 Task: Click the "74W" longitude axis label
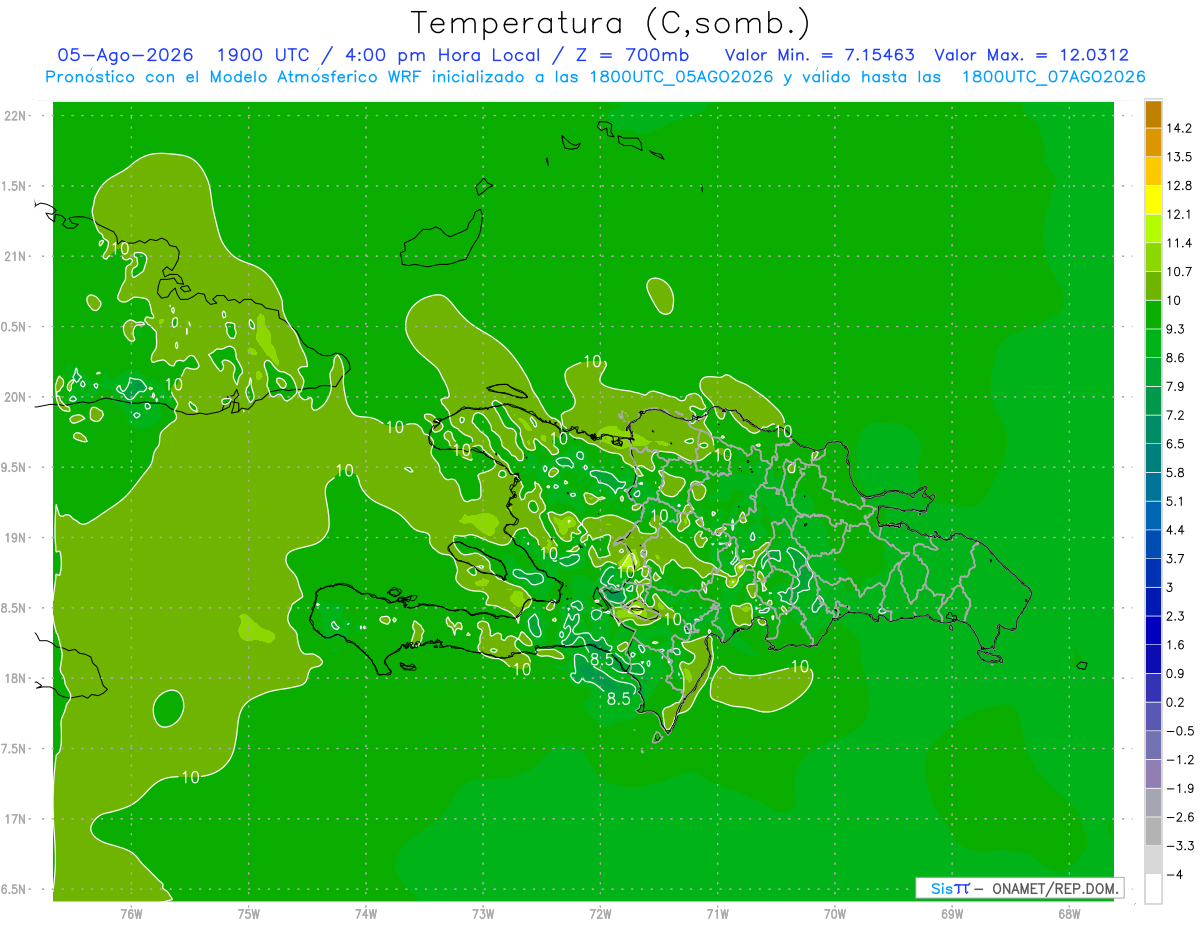[x=366, y=915]
